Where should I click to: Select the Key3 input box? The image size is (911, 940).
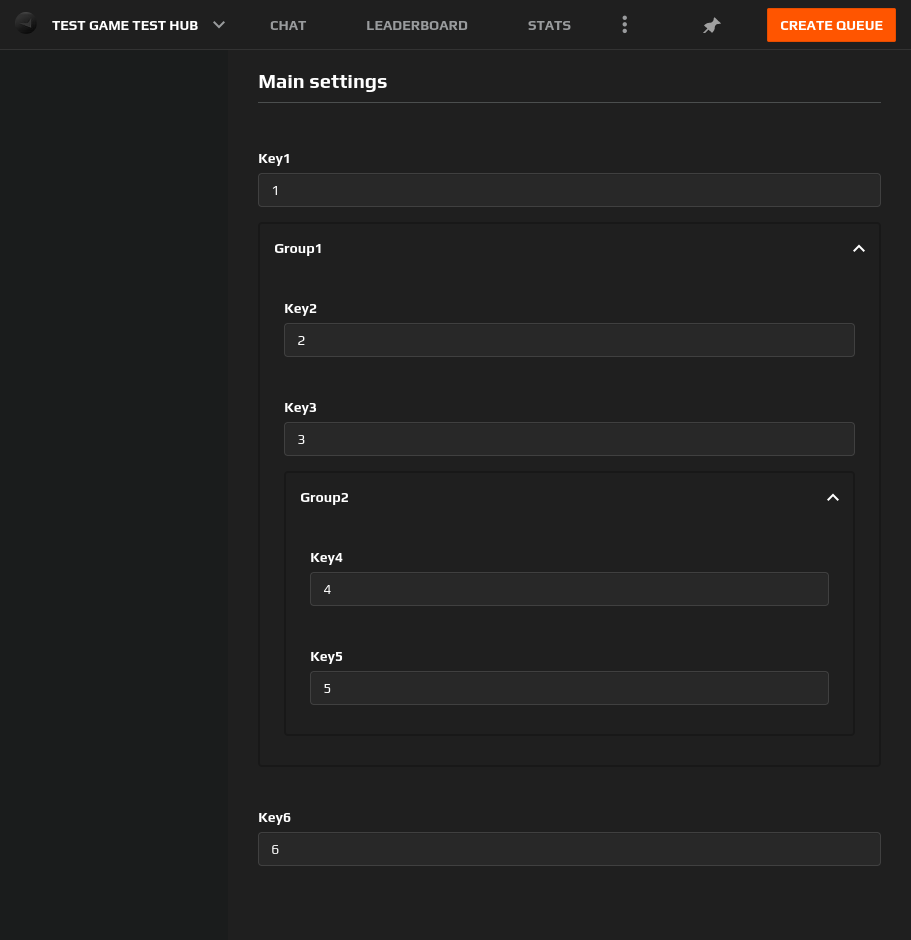[x=568, y=439]
